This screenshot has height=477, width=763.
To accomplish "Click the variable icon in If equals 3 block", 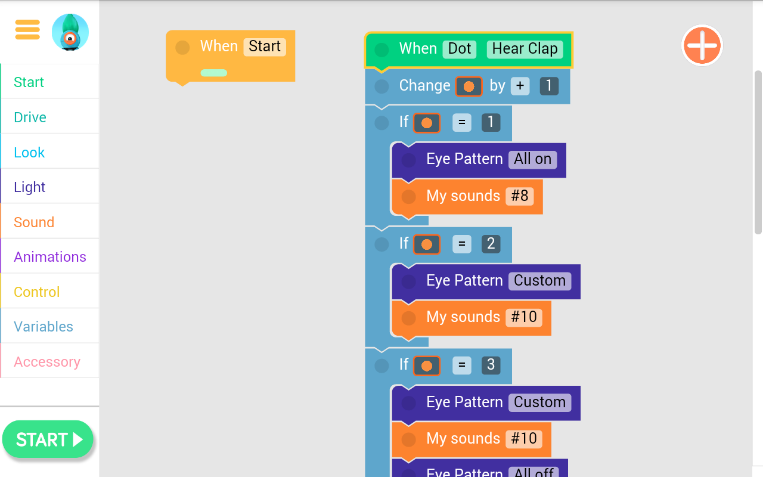I will (x=427, y=366).
